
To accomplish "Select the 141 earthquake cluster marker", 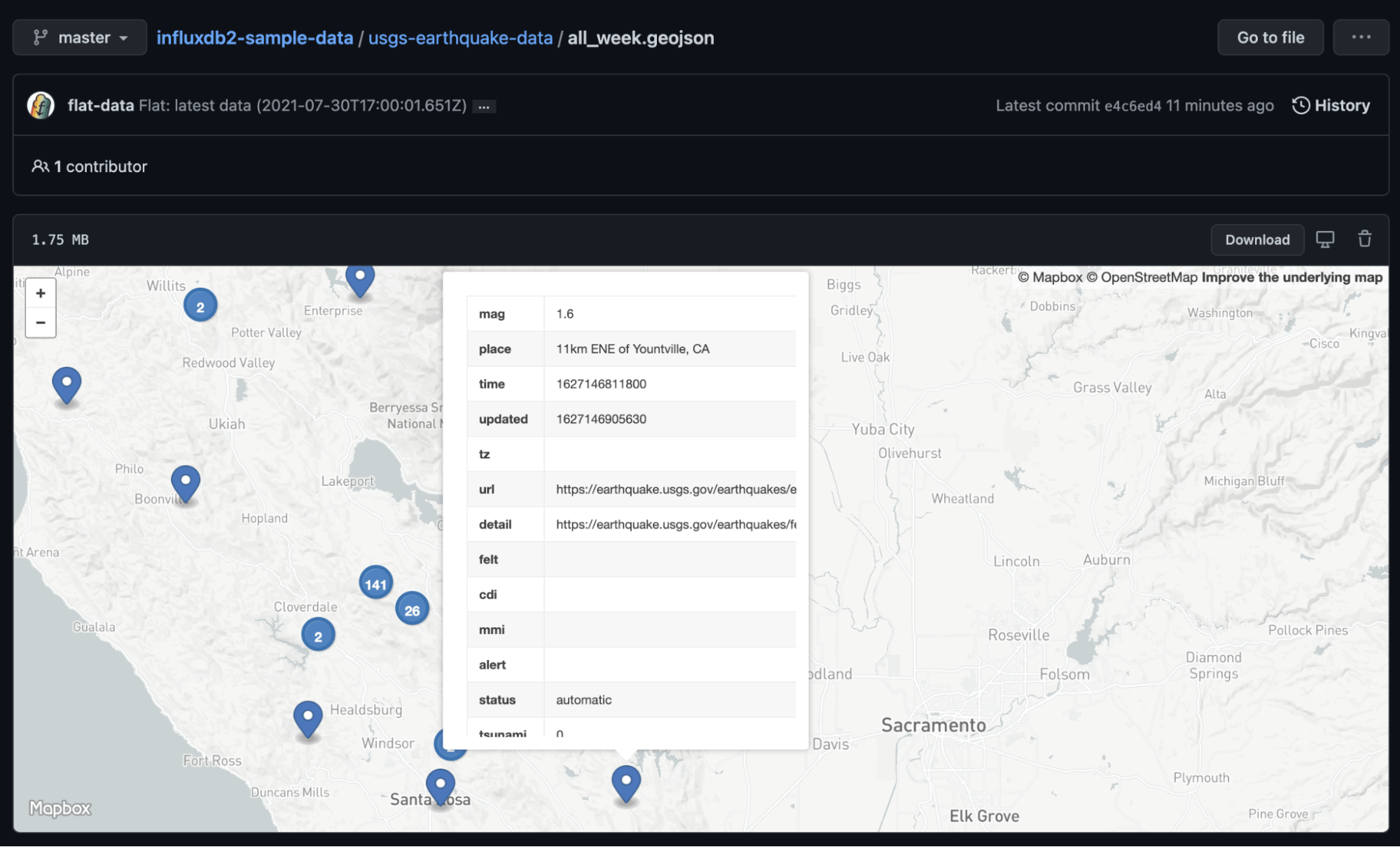I will click(x=376, y=582).
